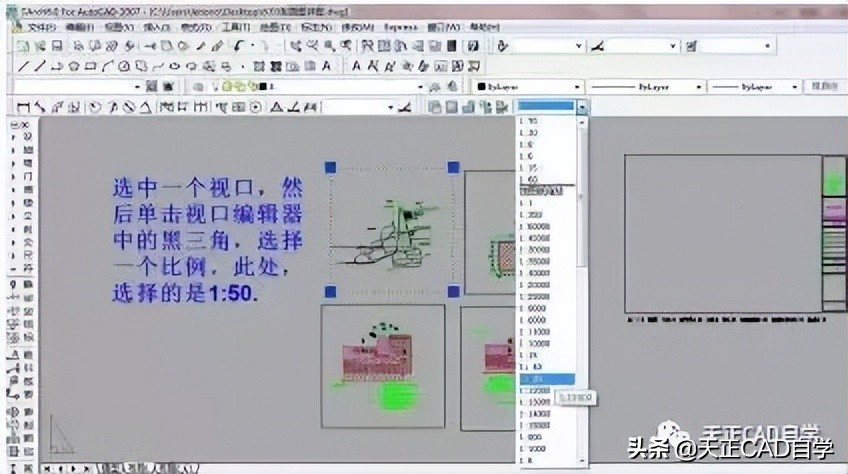
Task: Open the Express menu
Action: pos(401,28)
